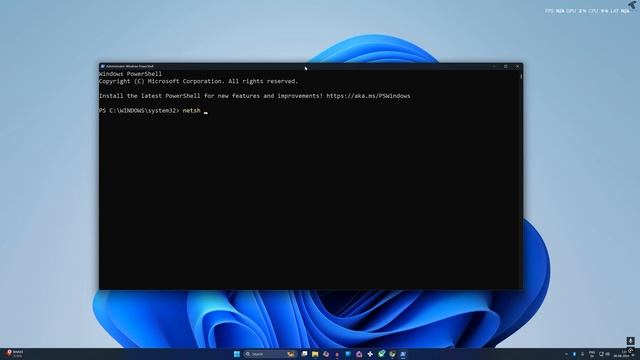The height and width of the screenshot is (360, 640).
Task: Click the "Administrator: Windows PowerShell" title text
Action: [x=130, y=66]
